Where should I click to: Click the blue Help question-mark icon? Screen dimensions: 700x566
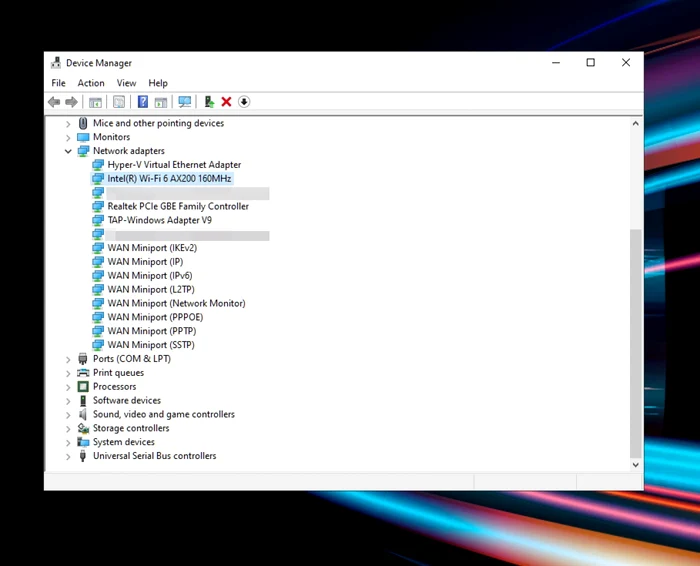[143, 102]
